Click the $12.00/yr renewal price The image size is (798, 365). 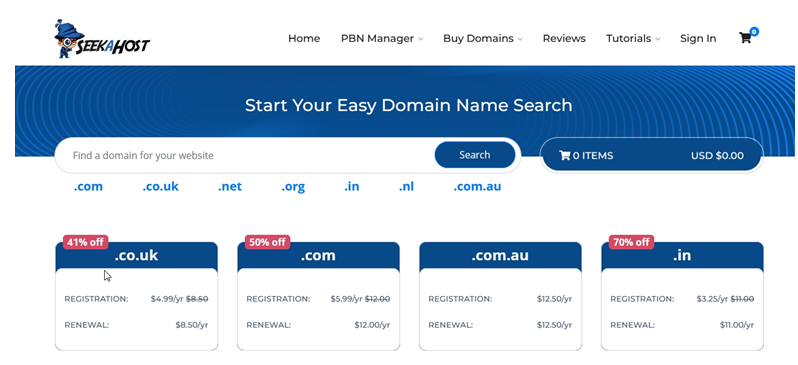[372, 325]
